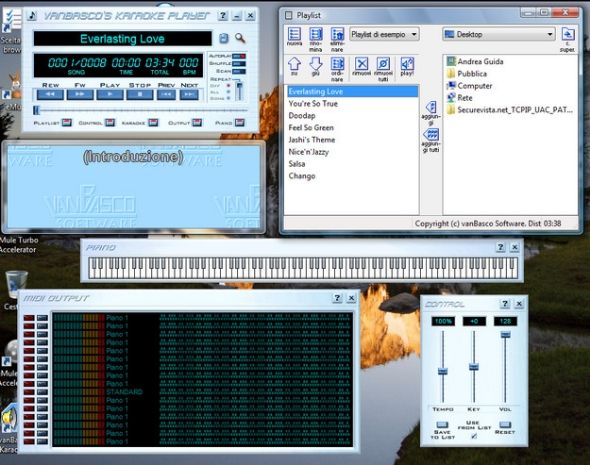The image size is (590, 465).
Task: Click the help '?' button of MIDI Output
Action: pos(337,298)
